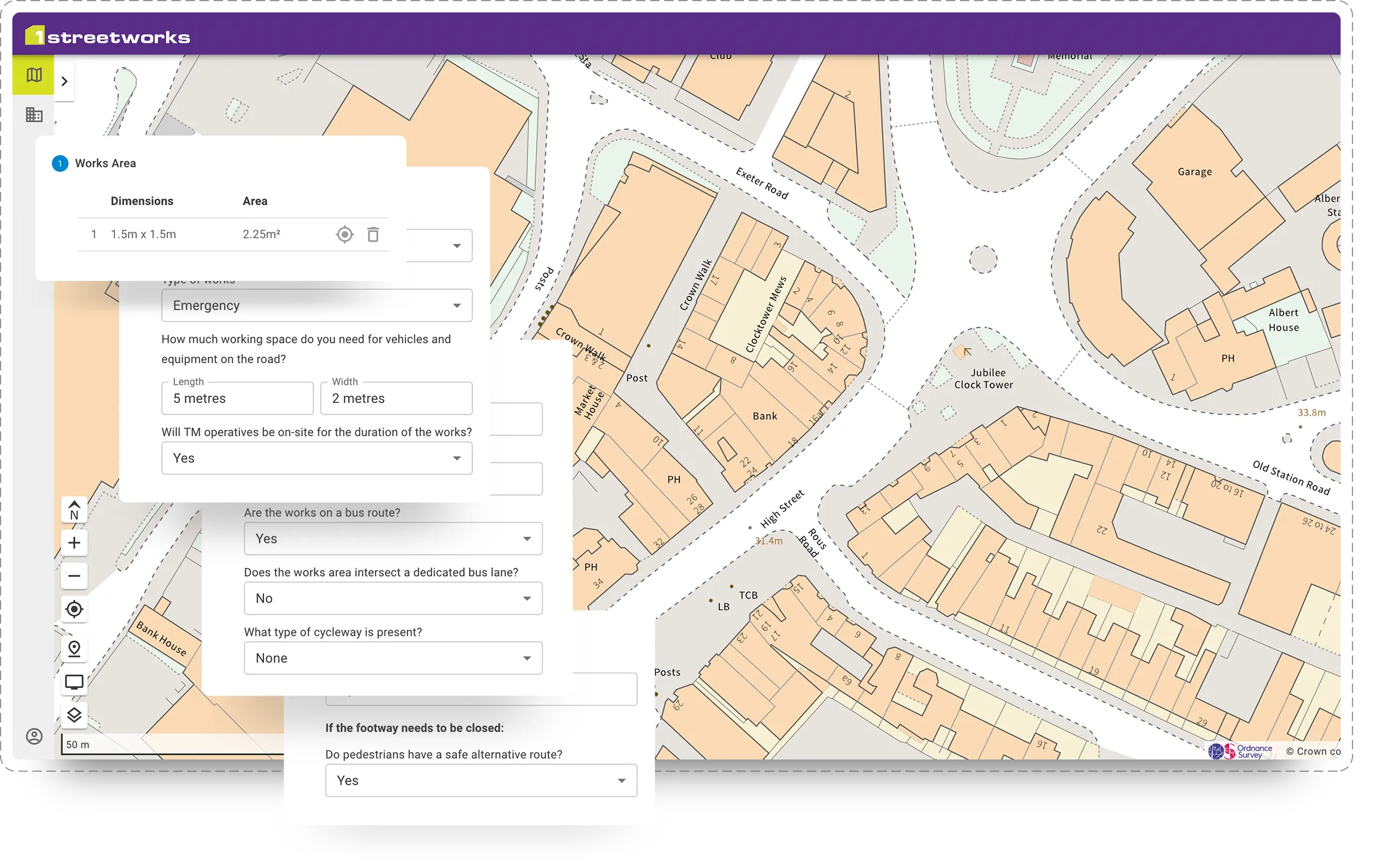The image size is (1373, 868).
Task: Click the Rous Road map label
Action: pyautogui.click(x=813, y=542)
